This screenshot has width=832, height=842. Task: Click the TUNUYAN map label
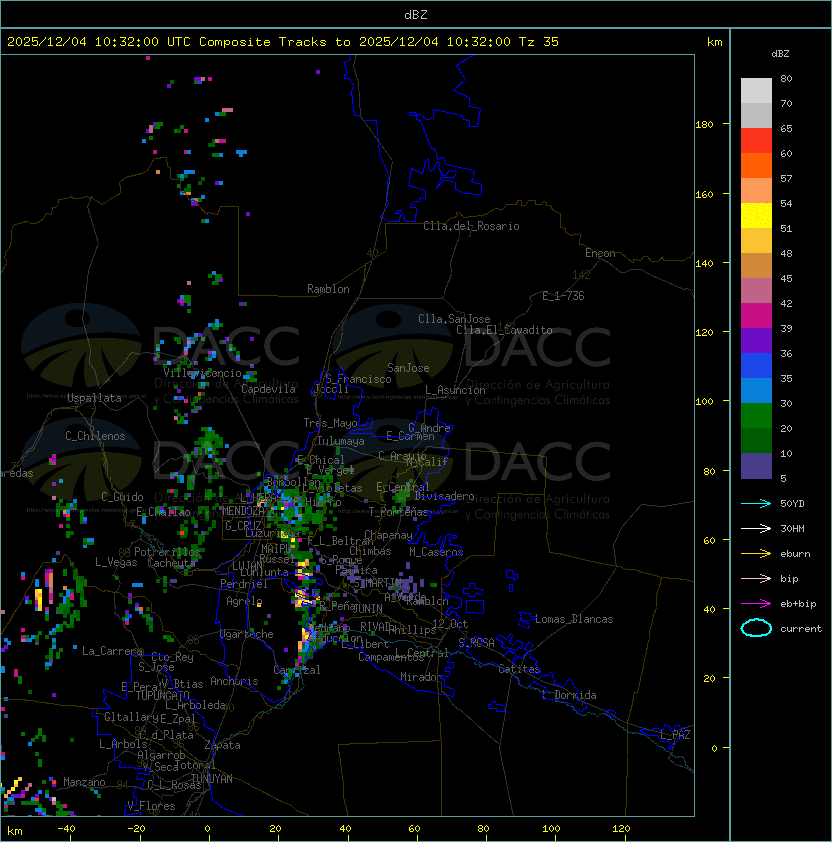(212, 779)
